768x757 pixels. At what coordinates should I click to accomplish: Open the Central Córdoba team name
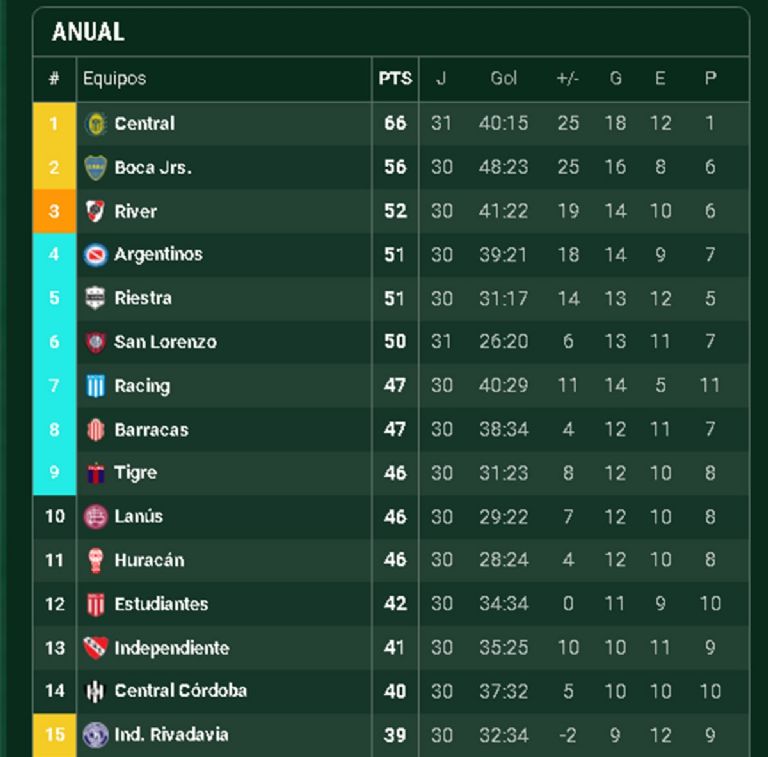point(180,691)
